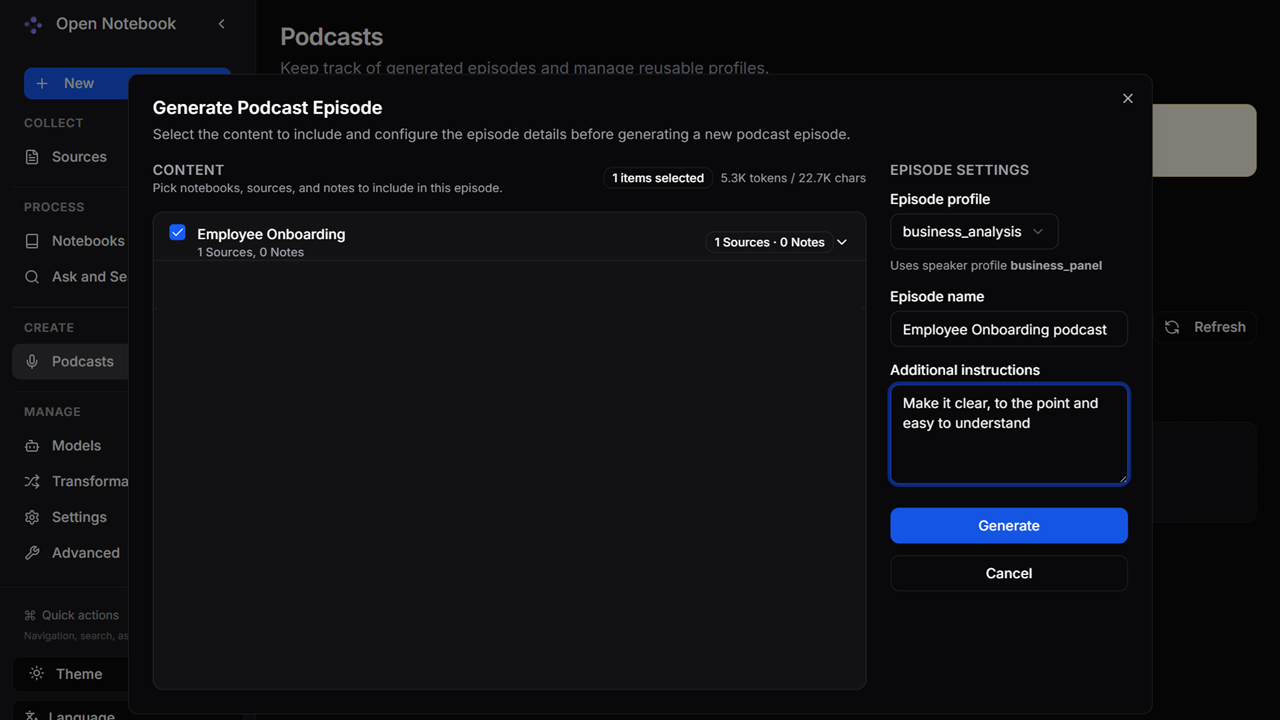Click the plus icon on New button

tap(42, 84)
